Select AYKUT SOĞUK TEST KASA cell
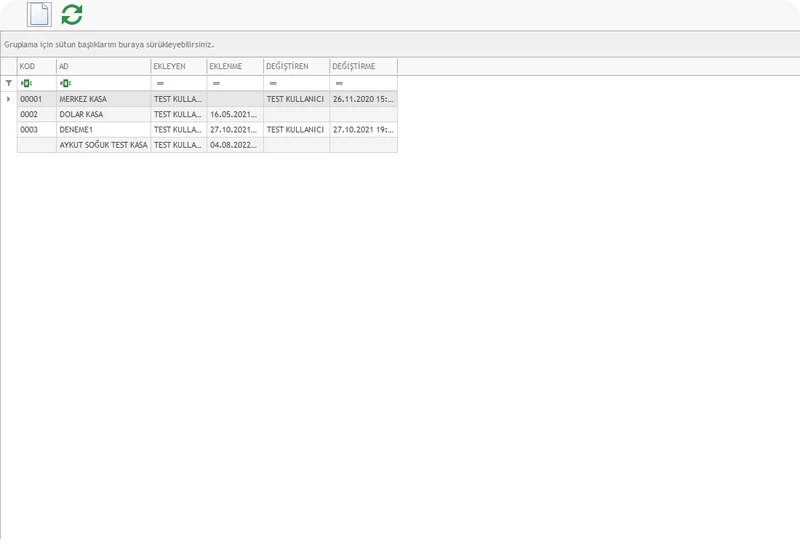 (x=104, y=145)
